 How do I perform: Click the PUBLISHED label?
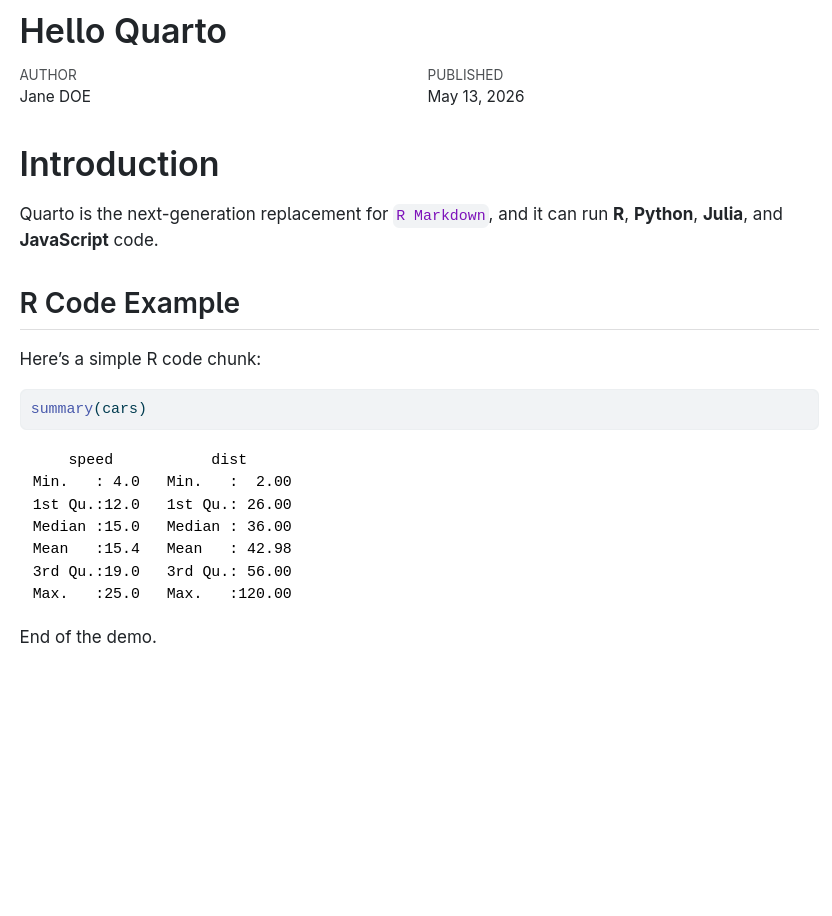pos(465,75)
